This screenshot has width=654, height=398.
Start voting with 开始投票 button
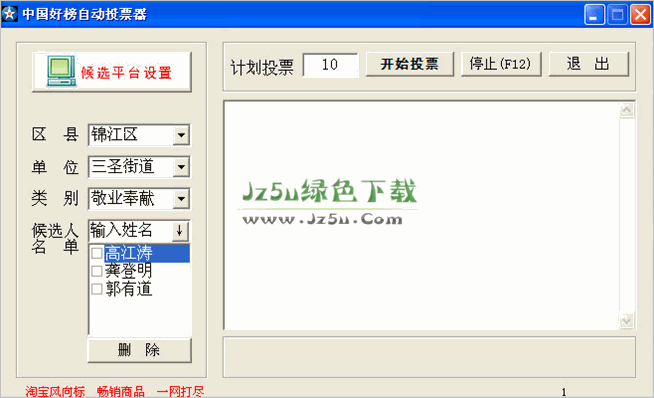coord(410,64)
